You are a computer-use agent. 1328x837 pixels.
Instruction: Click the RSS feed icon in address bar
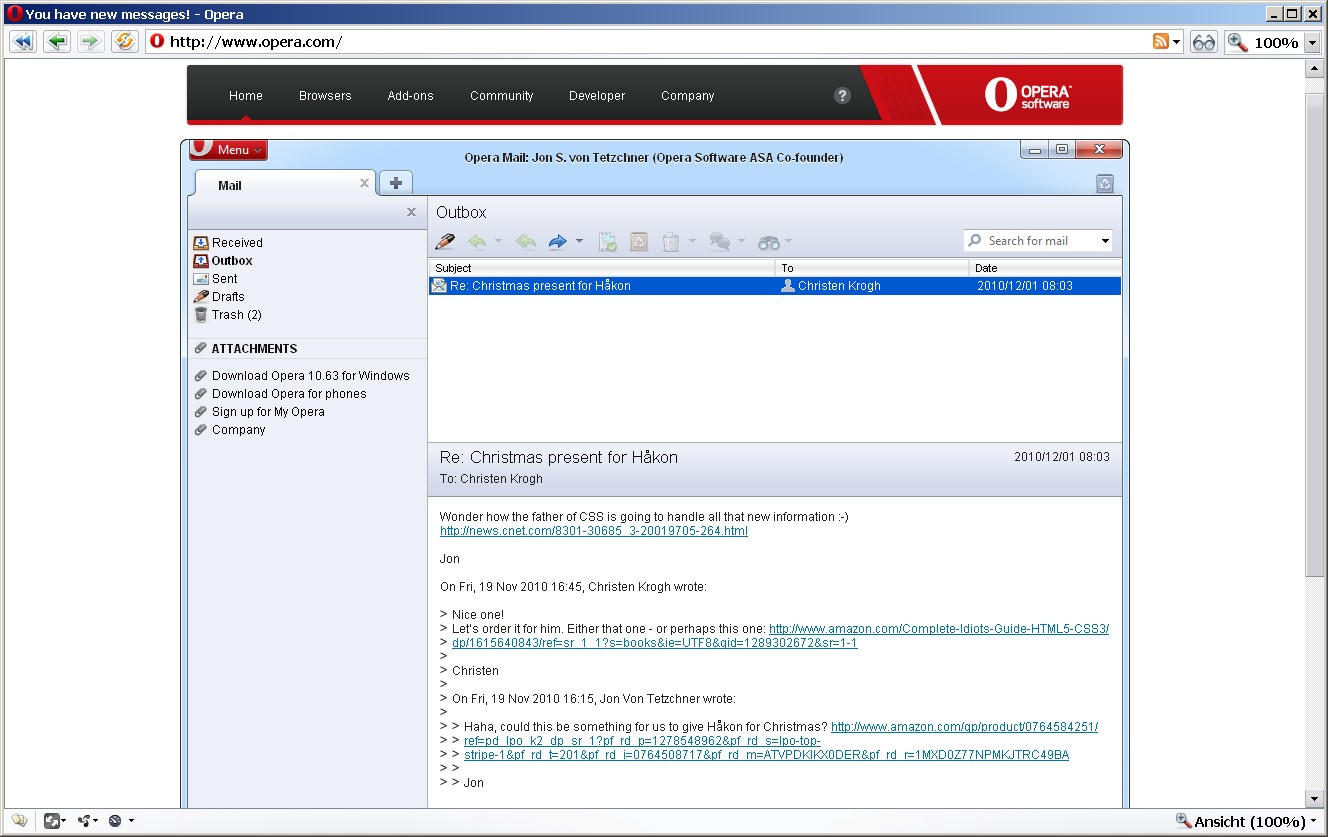coord(1159,41)
